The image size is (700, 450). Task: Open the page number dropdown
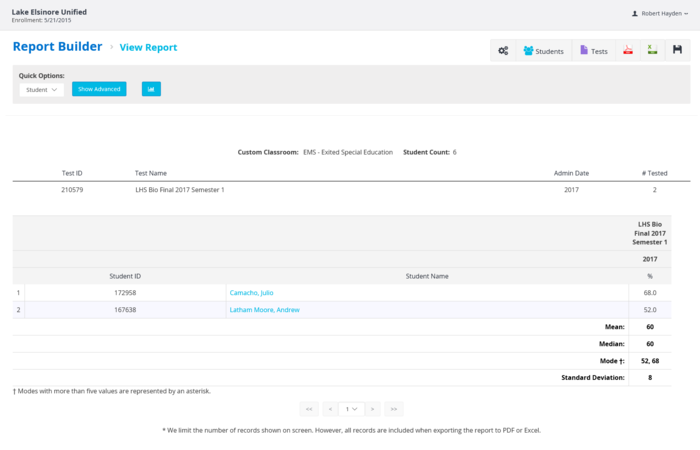point(350,408)
